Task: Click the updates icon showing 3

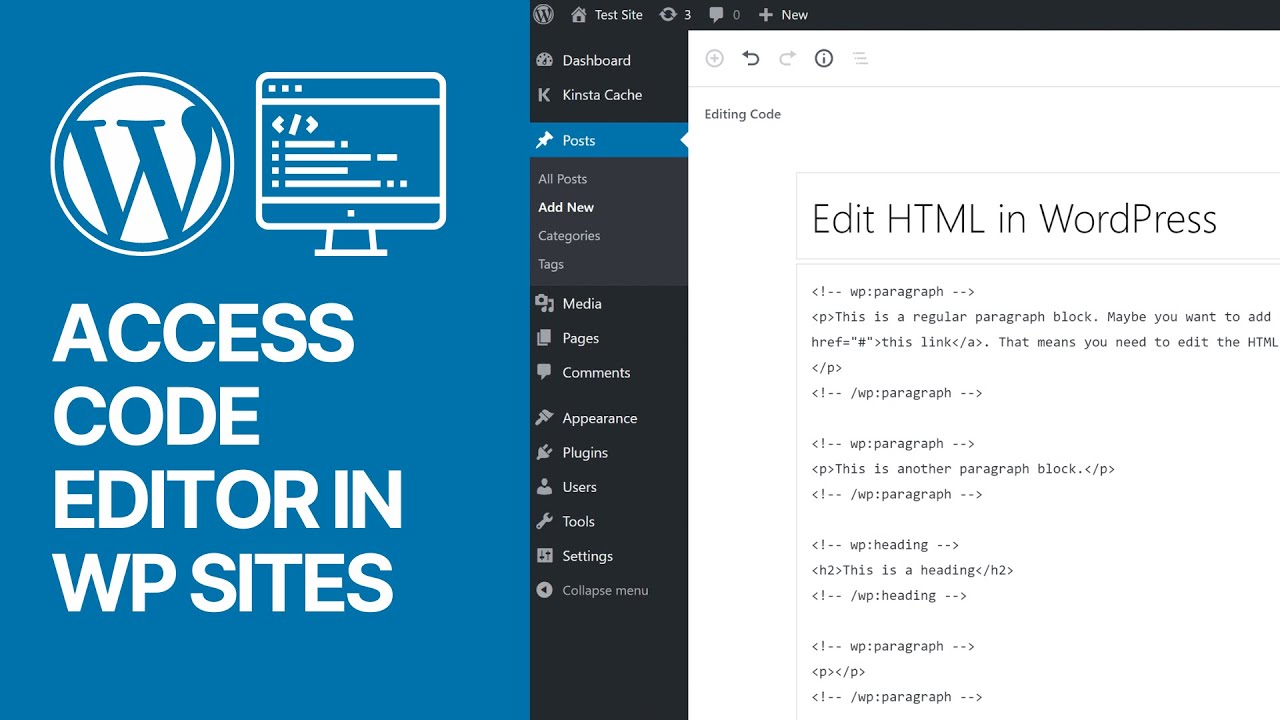Action: 675,14
